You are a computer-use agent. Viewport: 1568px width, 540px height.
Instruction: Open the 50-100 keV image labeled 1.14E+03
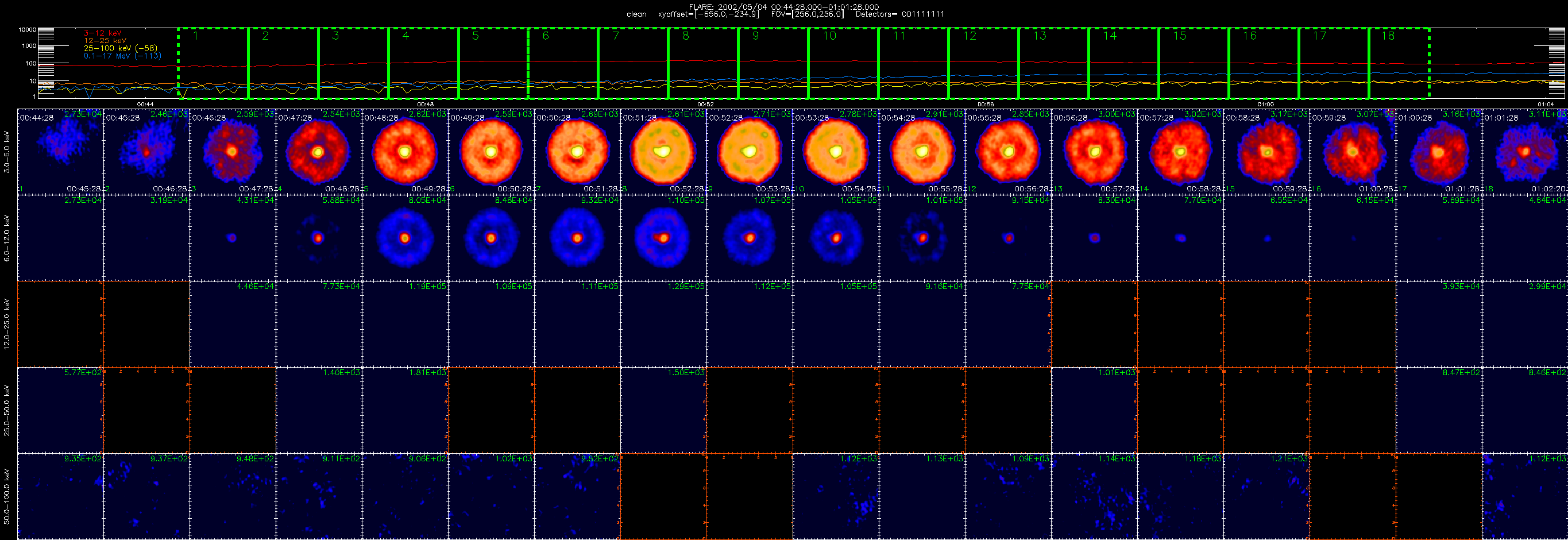coord(1094,497)
